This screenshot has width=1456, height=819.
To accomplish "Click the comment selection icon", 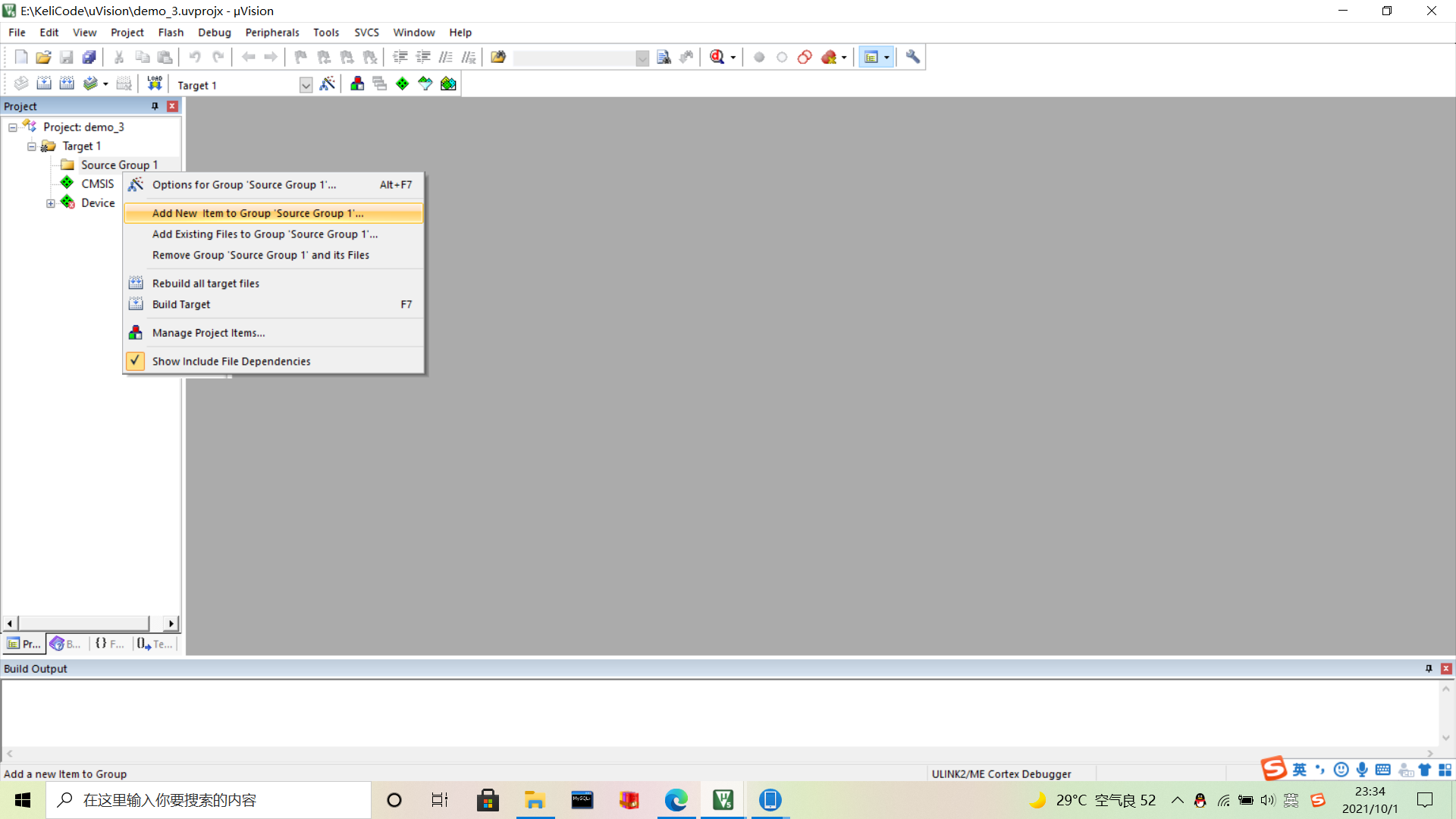I will coord(446,57).
